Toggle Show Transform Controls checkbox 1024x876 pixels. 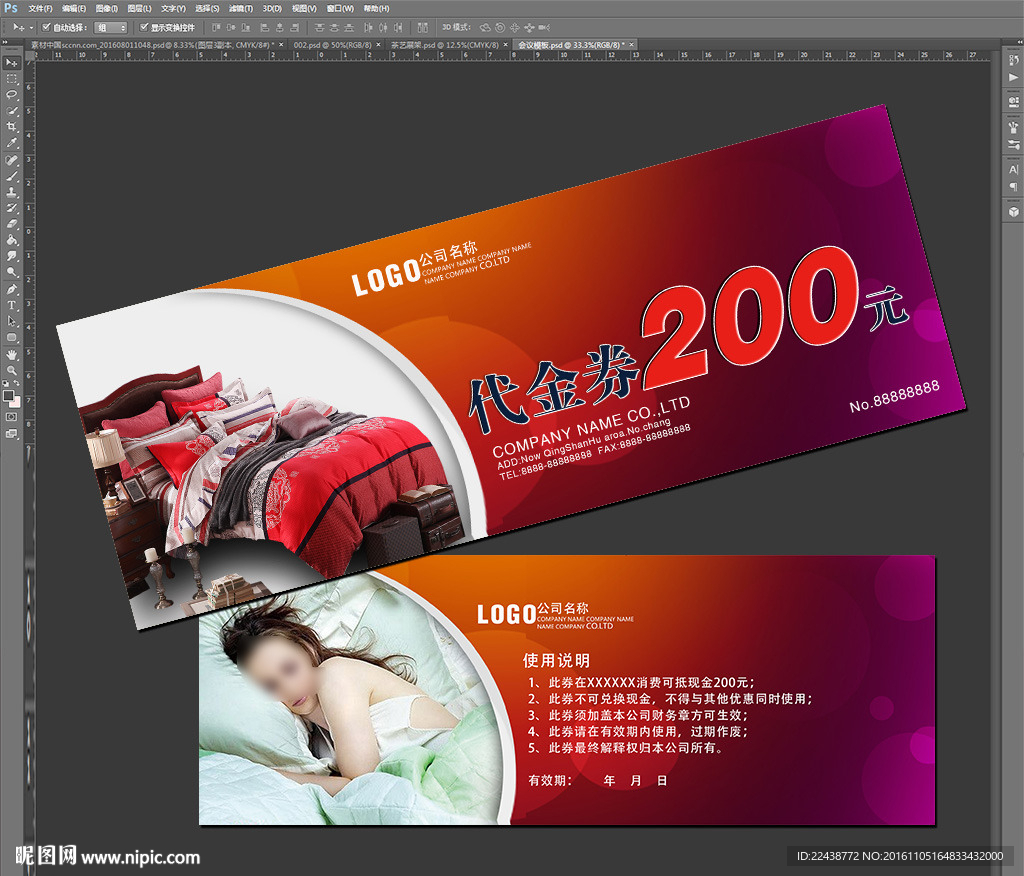(x=144, y=27)
